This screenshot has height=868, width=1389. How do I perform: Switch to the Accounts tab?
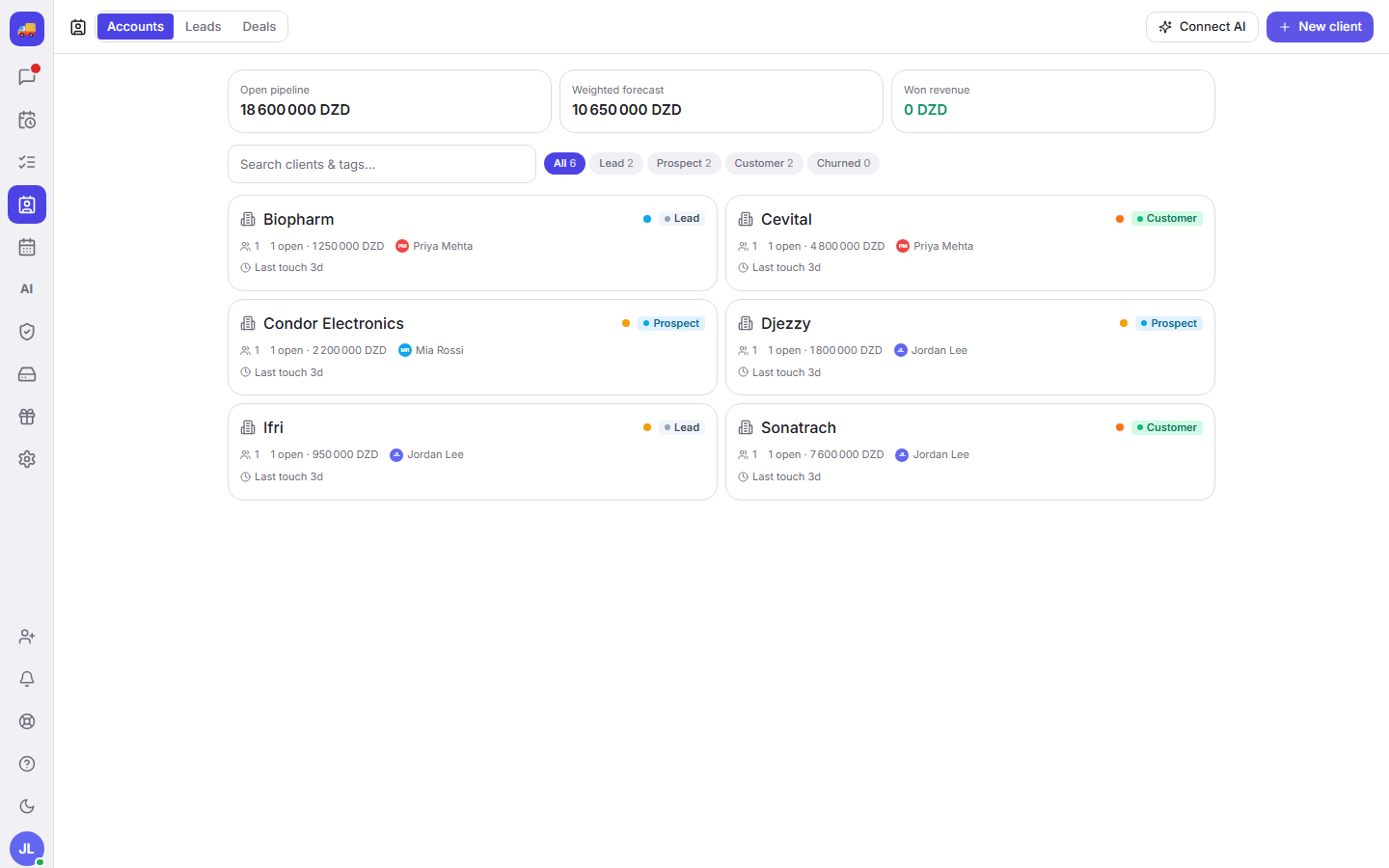coord(135,27)
